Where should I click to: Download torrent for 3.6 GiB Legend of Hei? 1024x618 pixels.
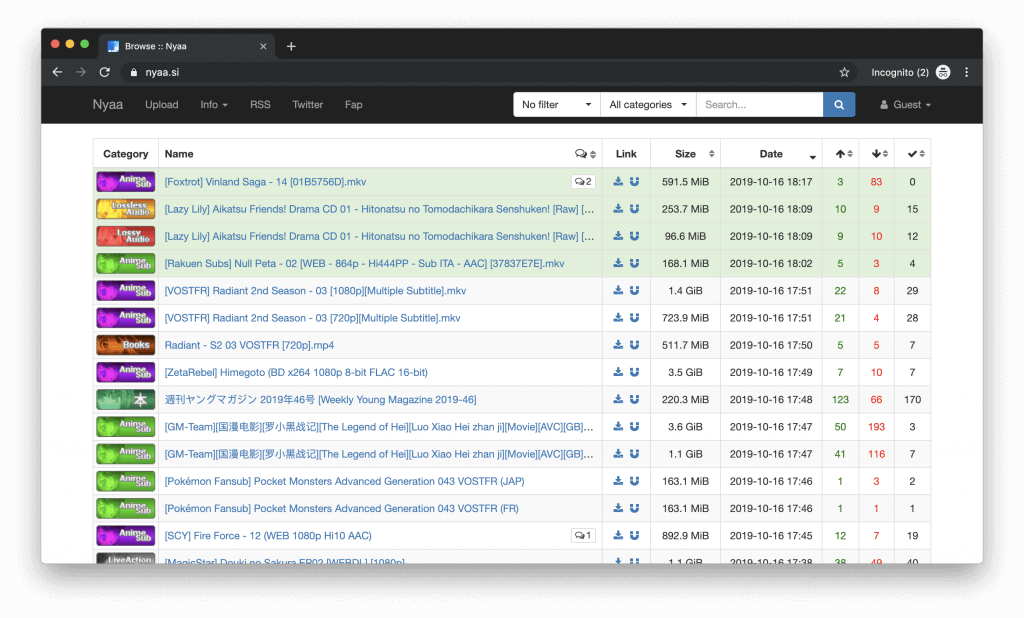click(x=618, y=427)
